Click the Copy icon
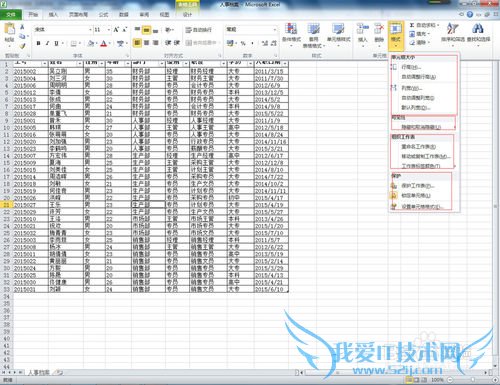Screen dimensions: 500x385 (x=22, y=36)
